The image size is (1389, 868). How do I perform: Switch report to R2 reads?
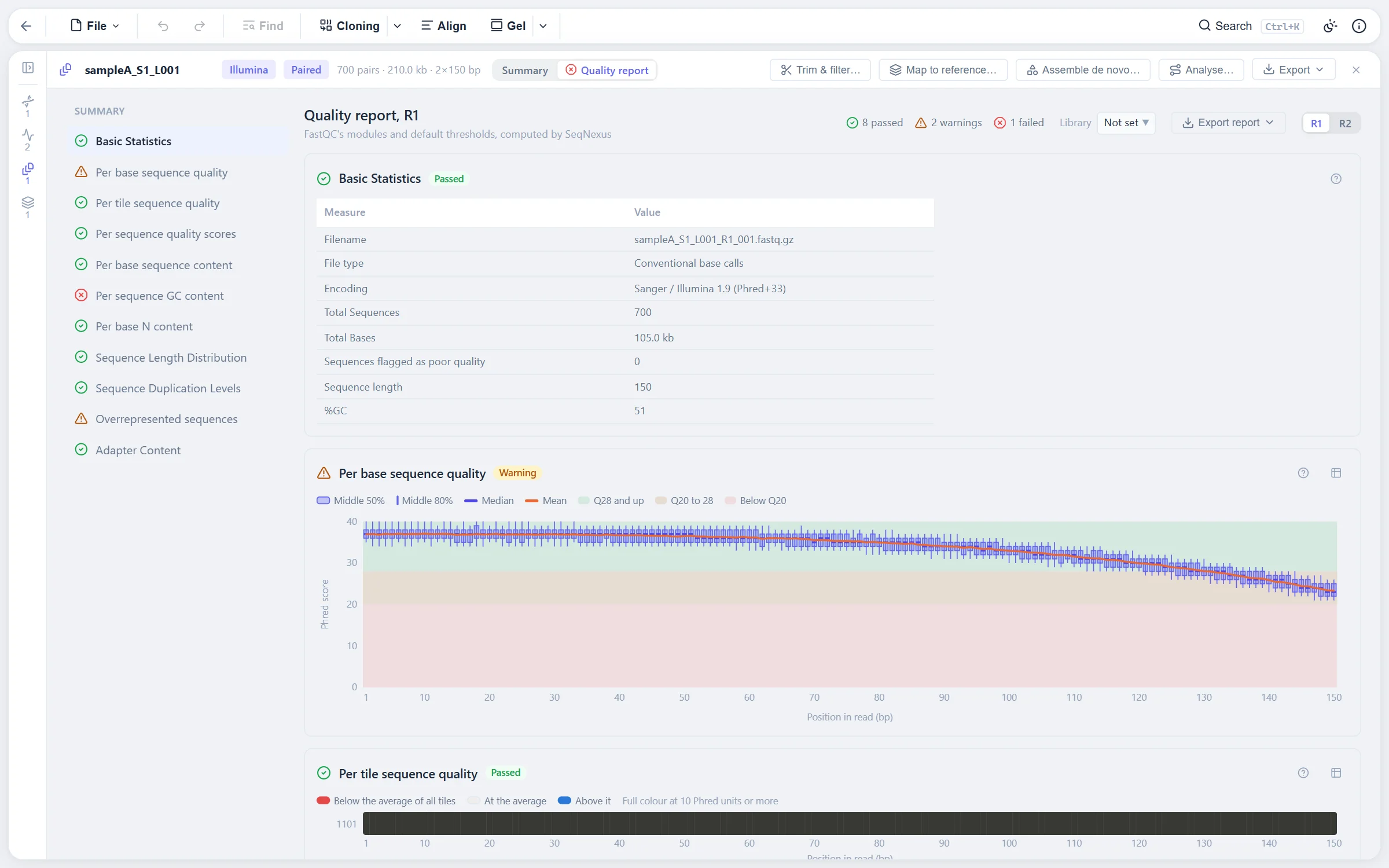pyautogui.click(x=1345, y=123)
